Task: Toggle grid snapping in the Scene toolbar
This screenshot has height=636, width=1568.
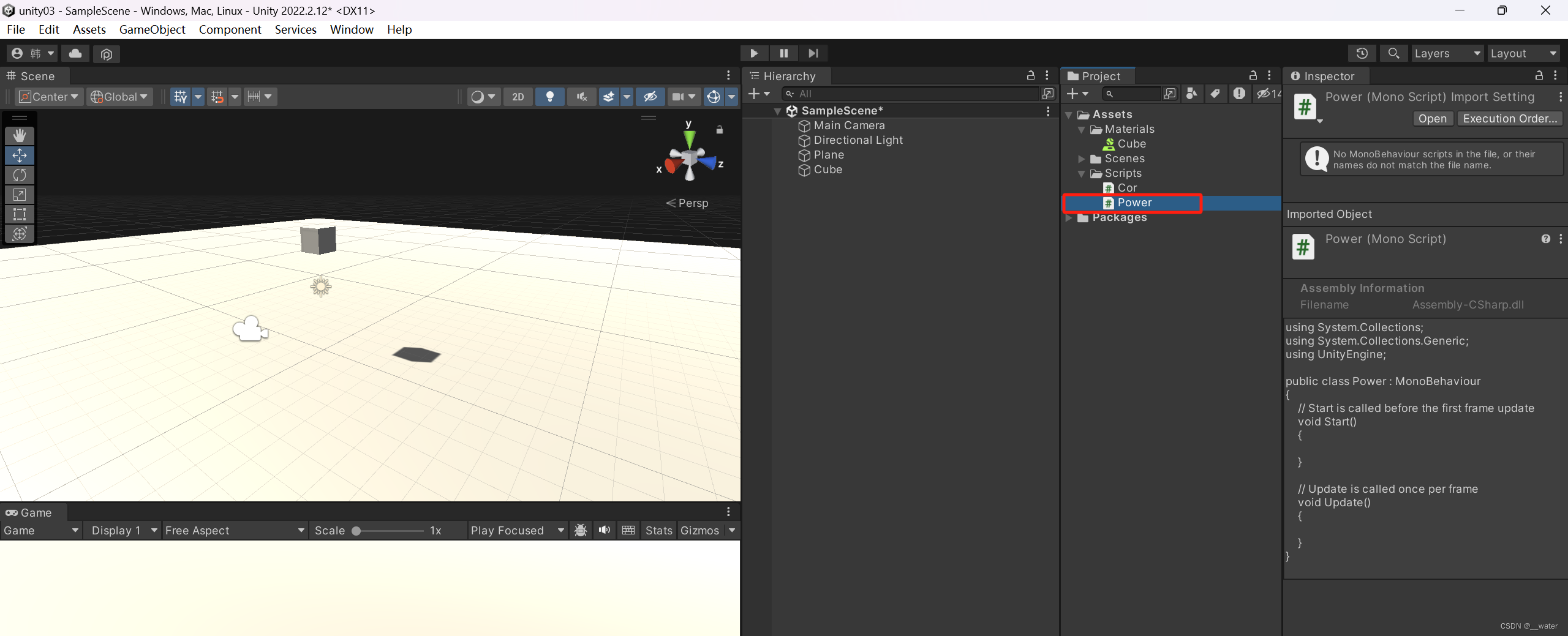Action: tap(218, 96)
